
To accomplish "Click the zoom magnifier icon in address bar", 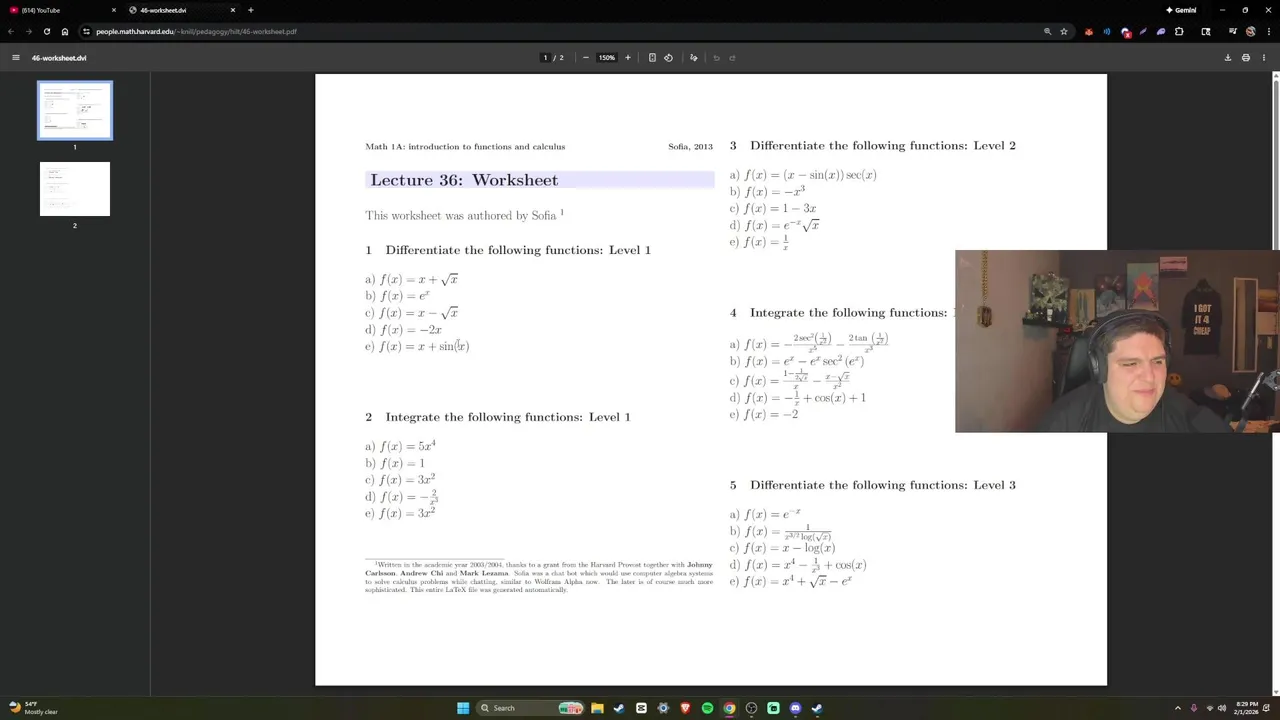I will click(1048, 31).
